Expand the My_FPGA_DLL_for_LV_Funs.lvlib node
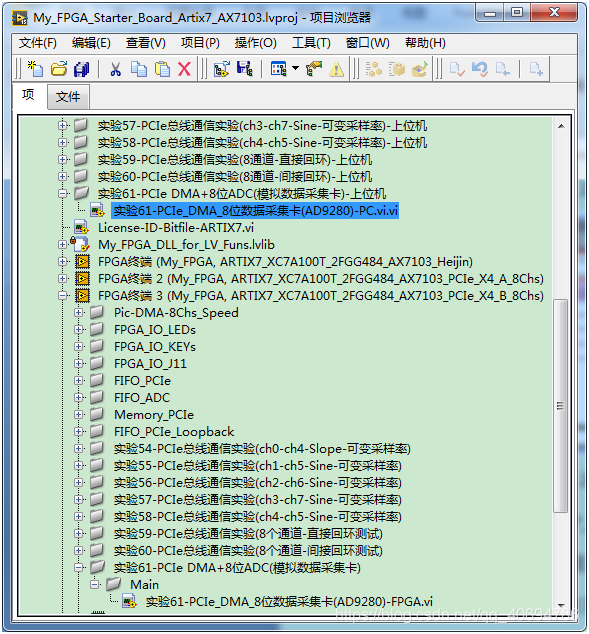Viewport: 589px width, 634px height. (x=62, y=244)
